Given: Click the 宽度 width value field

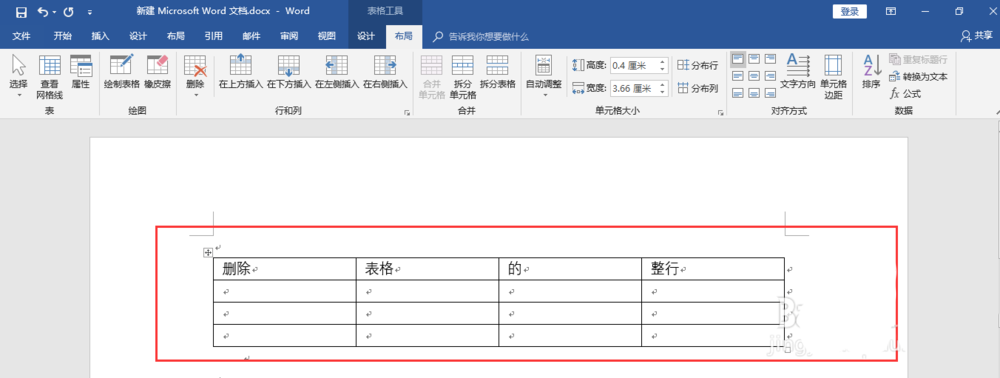Looking at the screenshot, I should [x=633, y=89].
